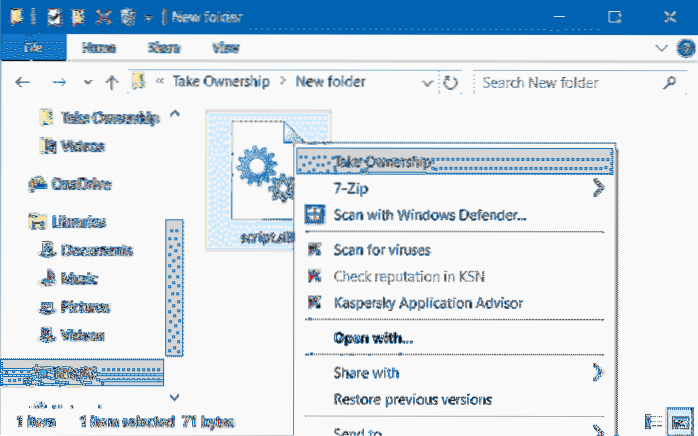Go up one folder level with Up arrow
698x436 pixels.
pyautogui.click(x=112, y=82)
